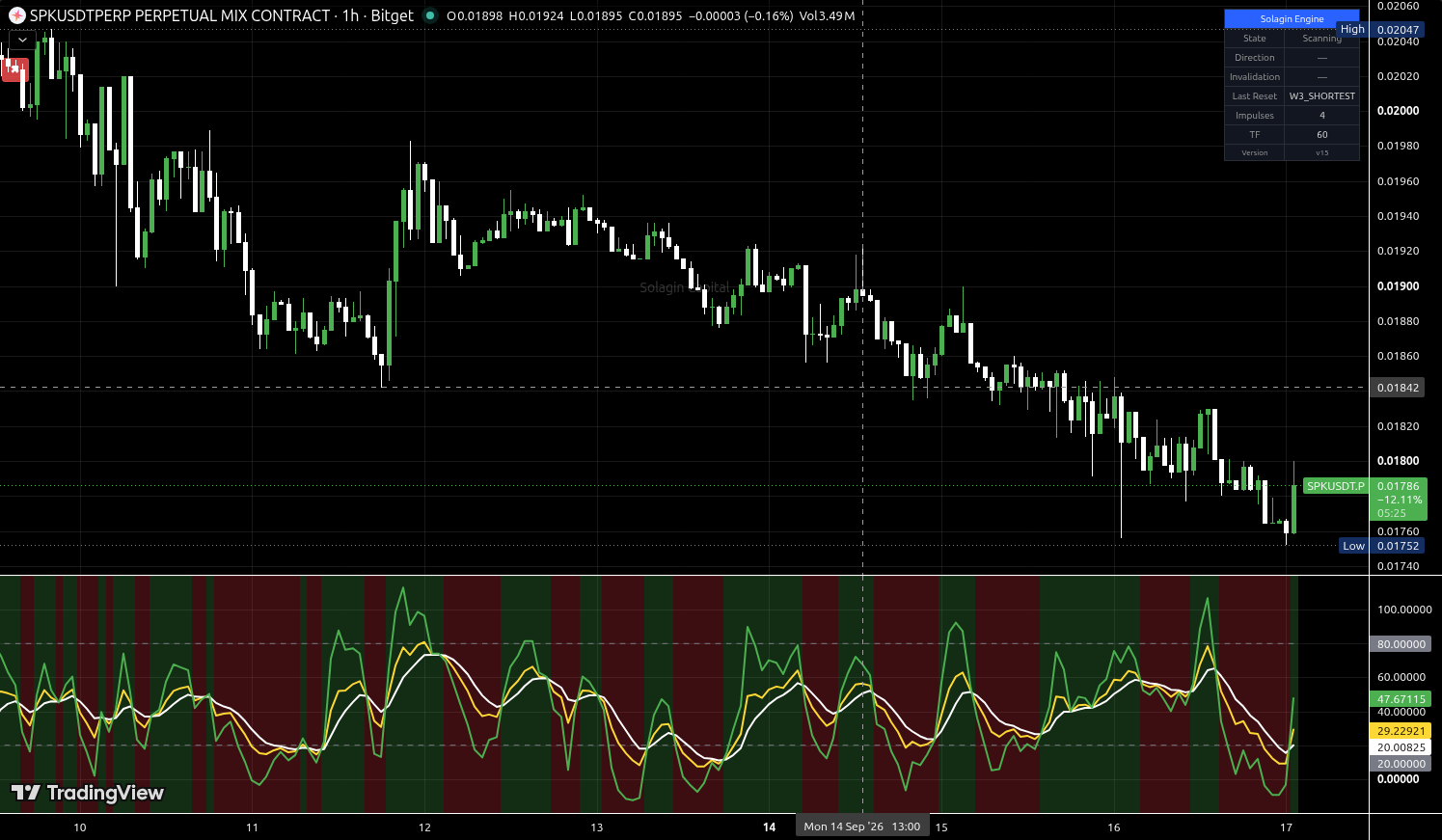Click the Low value L0.01895

pyautogui.click(x=595, y=16)
